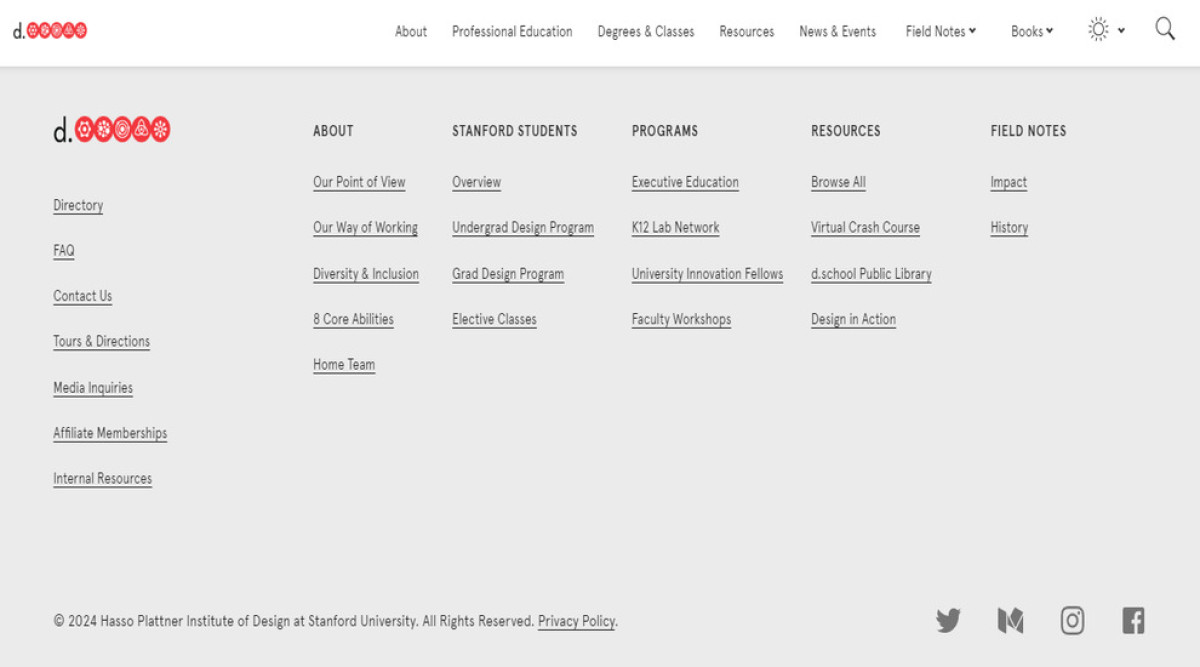Click the d.school logo in the header
The image size is (1200, 667).
click(x=49, y=30)
